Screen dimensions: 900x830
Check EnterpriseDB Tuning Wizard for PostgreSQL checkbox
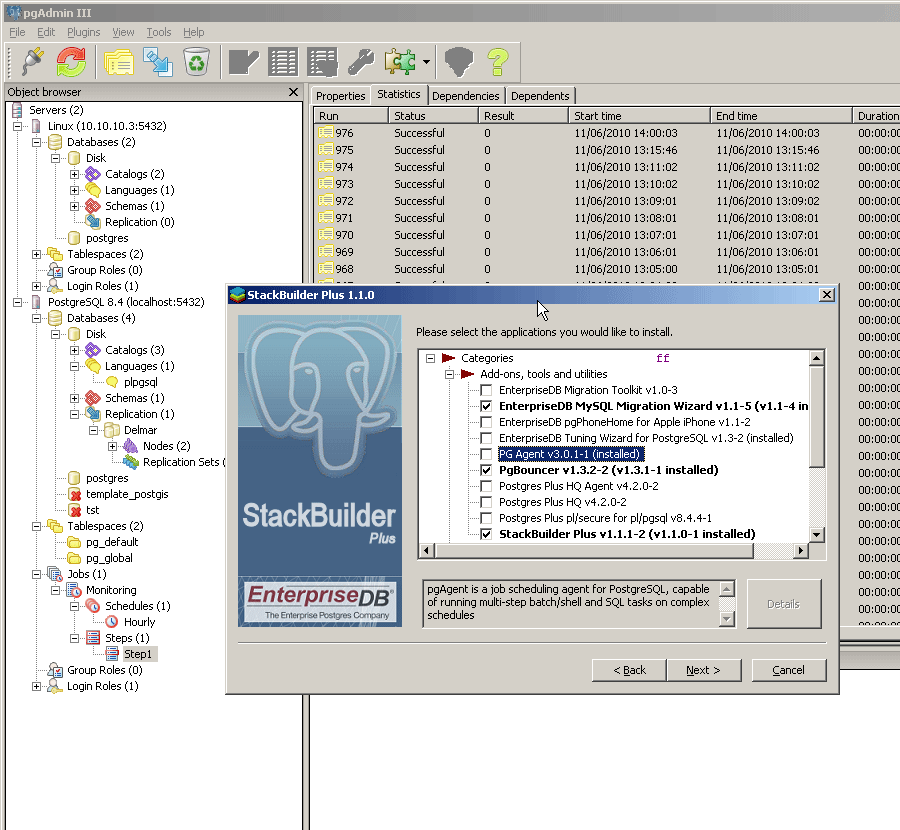(486, 439)
